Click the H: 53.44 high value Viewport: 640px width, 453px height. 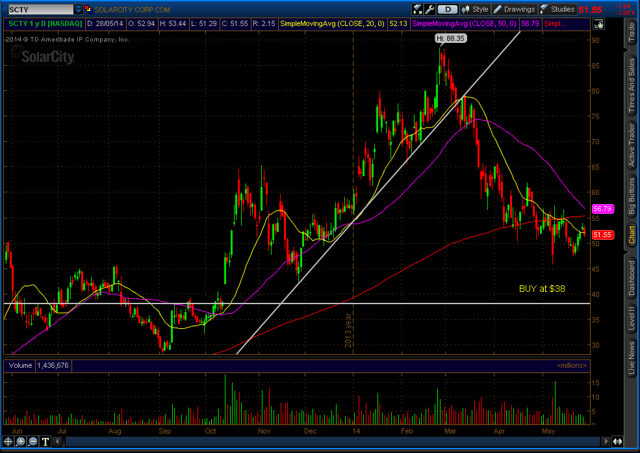tap(173, 24)
